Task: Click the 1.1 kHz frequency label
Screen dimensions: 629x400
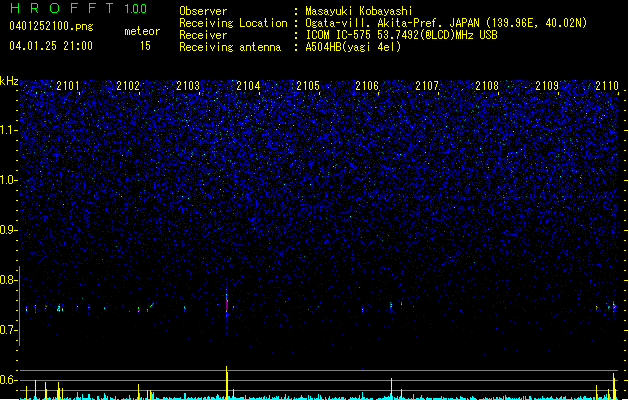Action: click(x=8, y=130)
